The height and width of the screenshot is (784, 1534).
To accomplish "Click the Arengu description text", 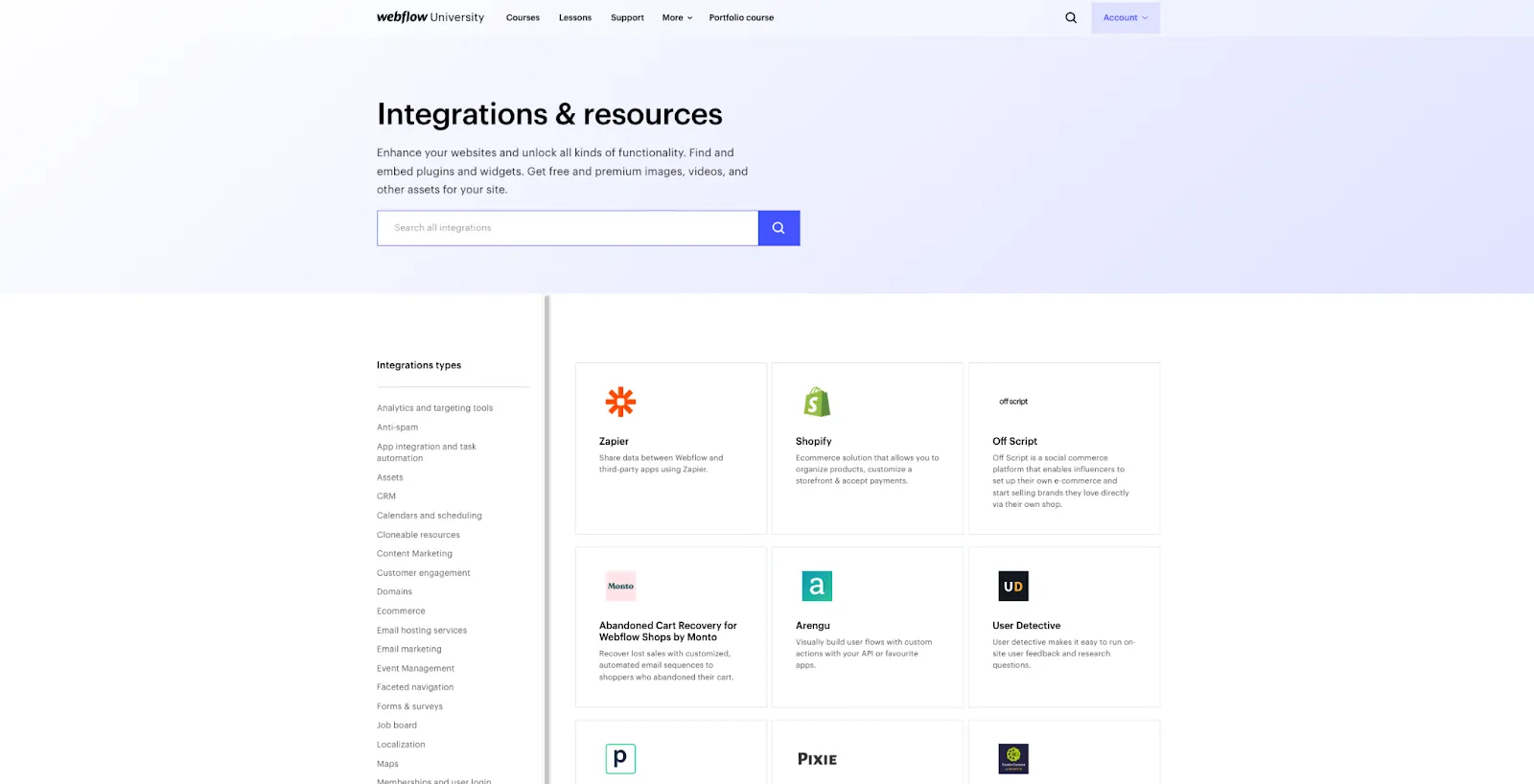I will point(864,654).
